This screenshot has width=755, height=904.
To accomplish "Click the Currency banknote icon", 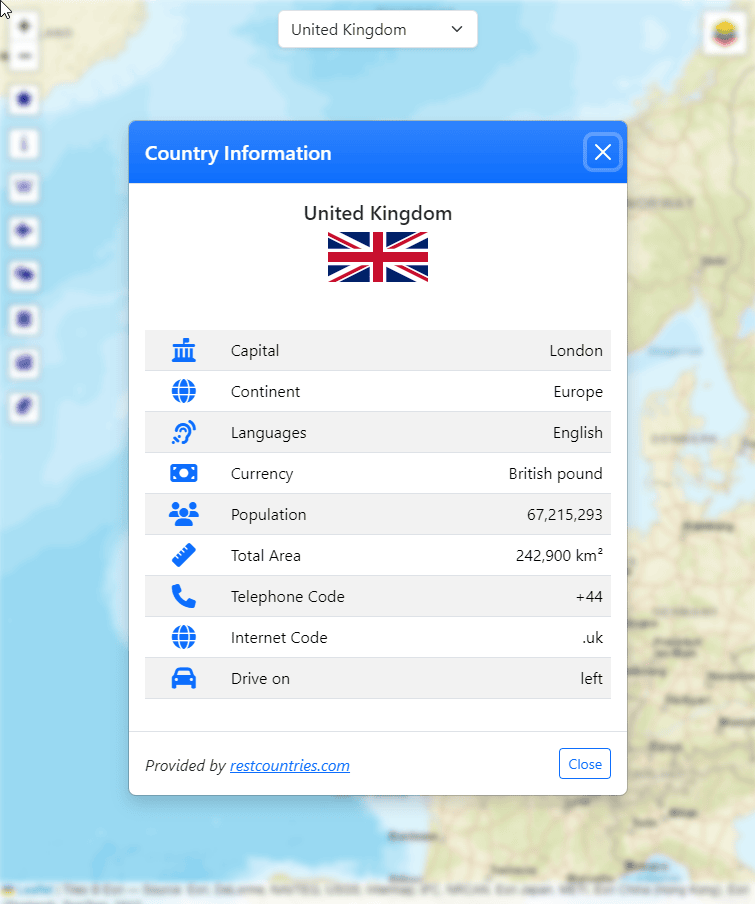I will pyautogui.click(x=184, y=473).
